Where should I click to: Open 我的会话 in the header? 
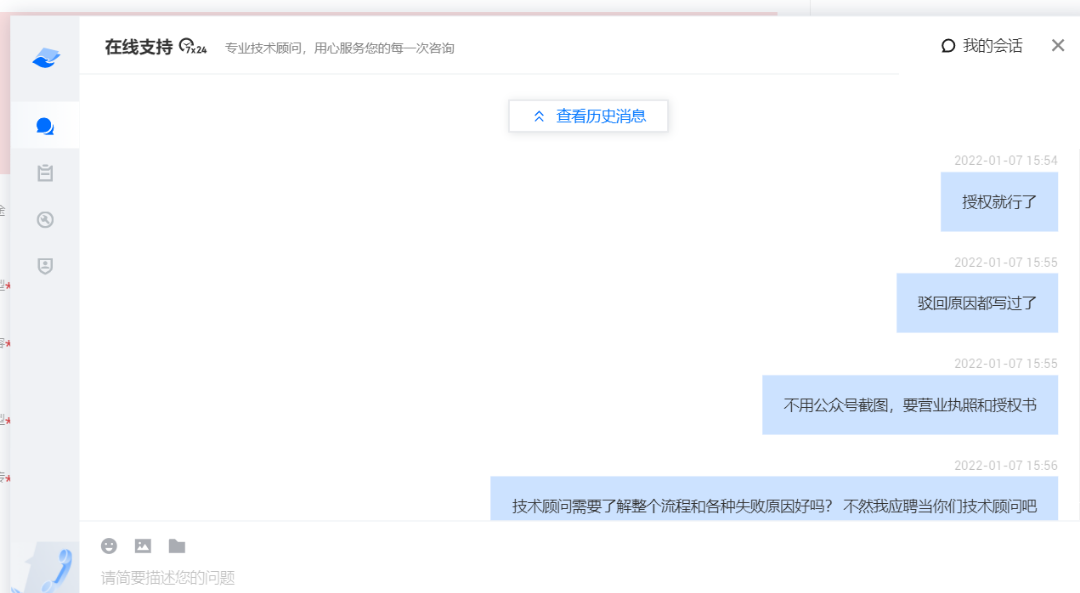[x=981, y=46]
